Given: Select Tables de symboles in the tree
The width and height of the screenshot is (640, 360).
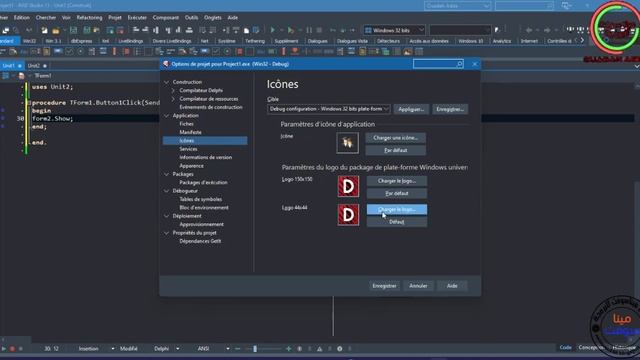Looking at the screenshot, I should coord(201,199).
